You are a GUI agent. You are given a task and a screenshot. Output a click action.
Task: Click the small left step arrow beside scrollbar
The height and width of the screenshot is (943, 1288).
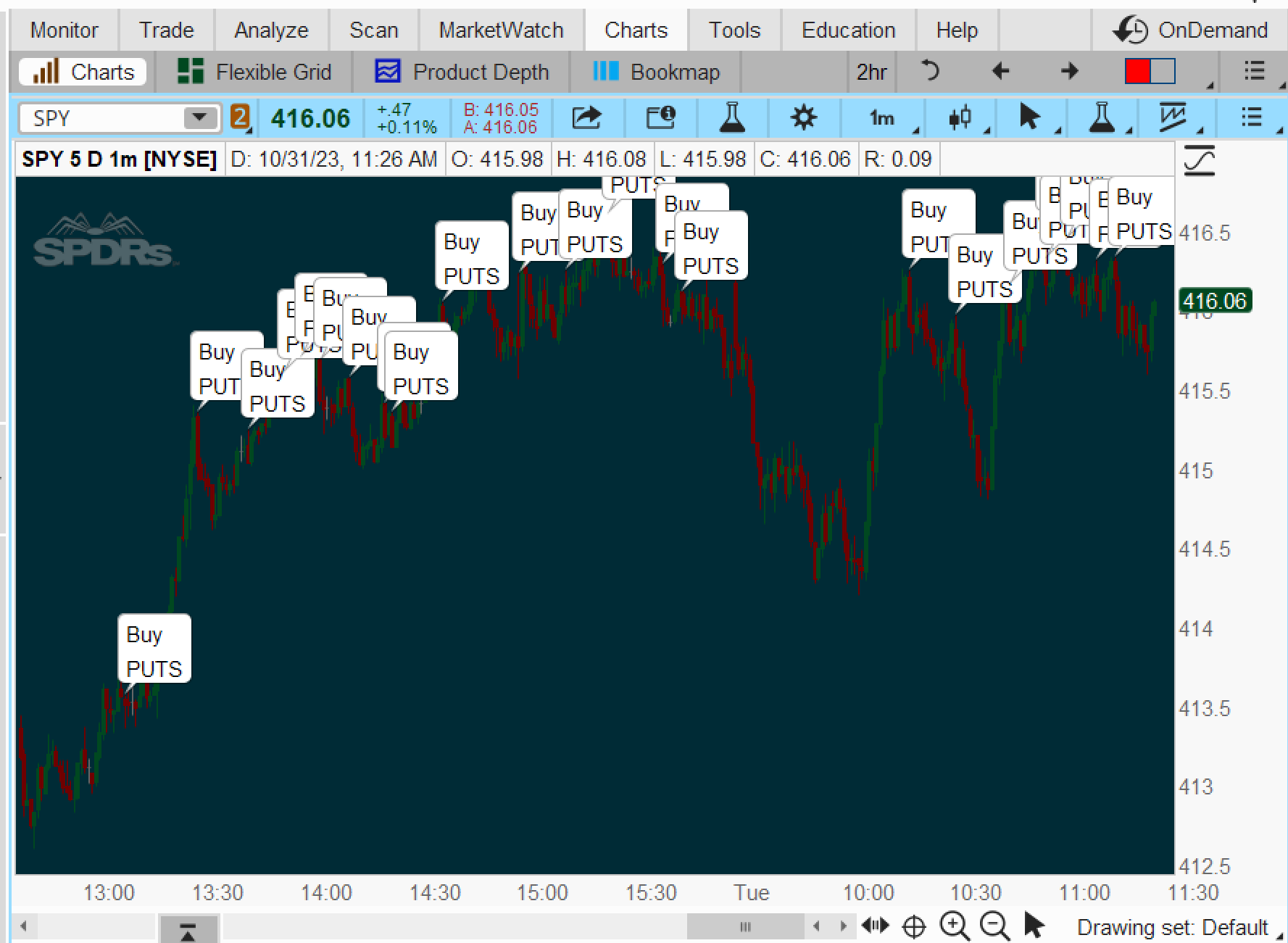pos(817,926)
